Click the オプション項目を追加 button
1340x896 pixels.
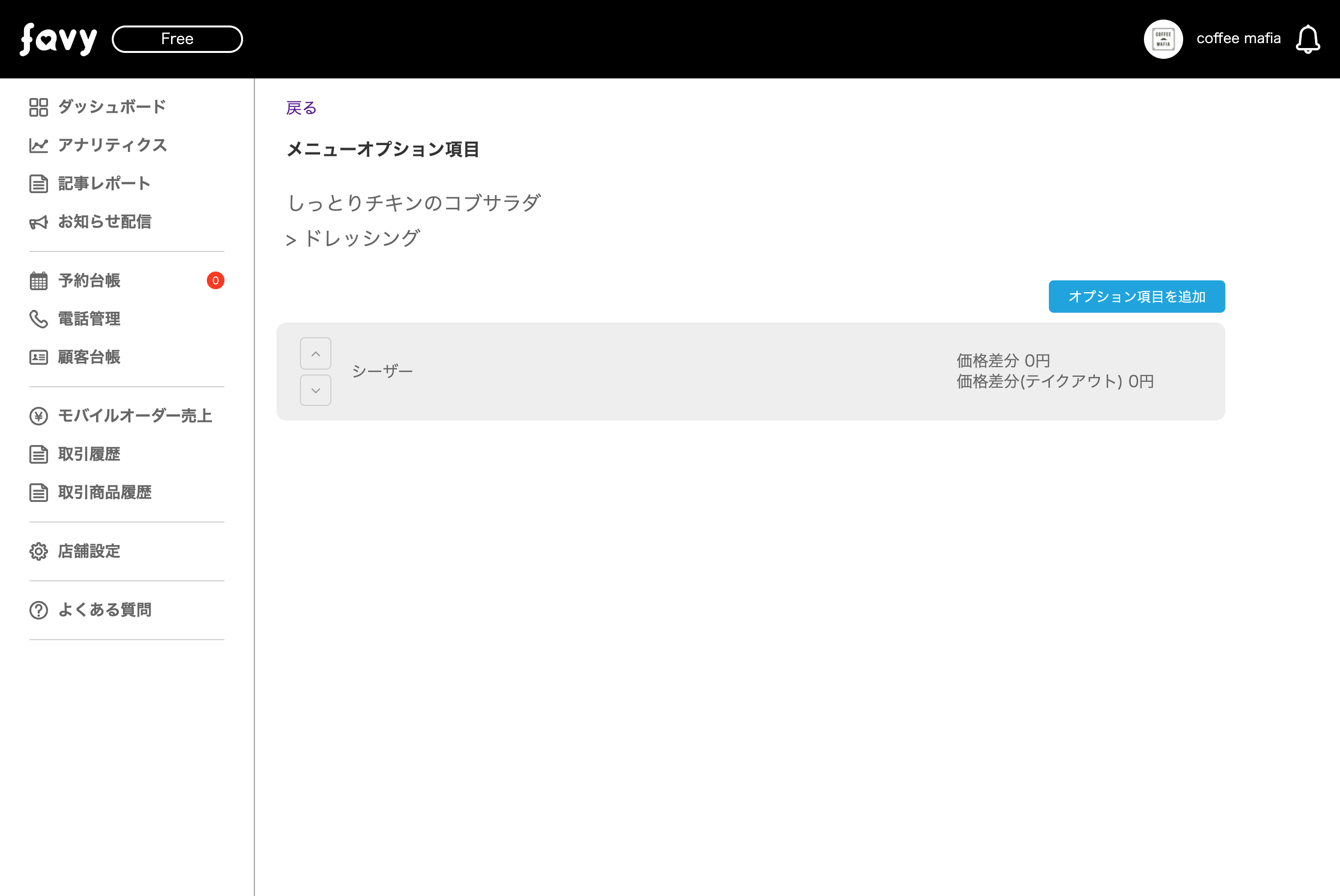pyautogui.click(x=1136, y=297)
